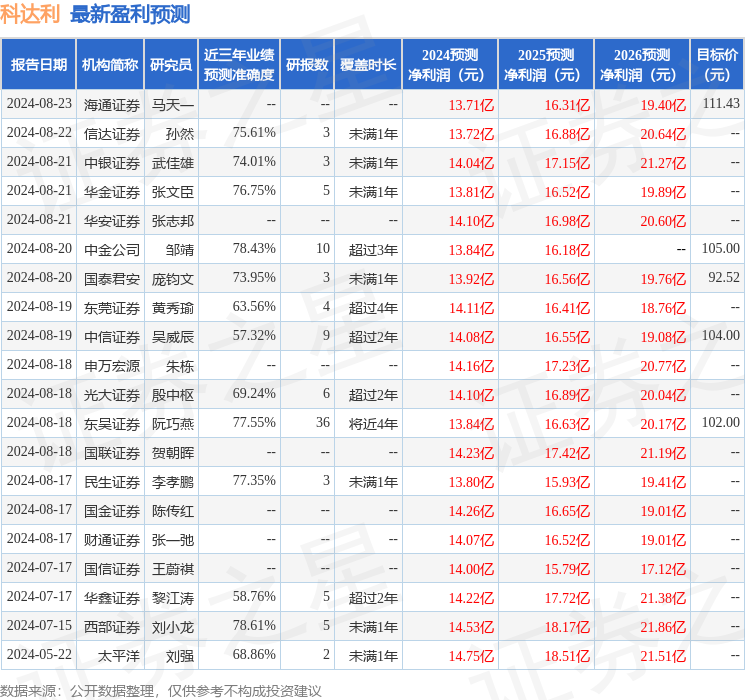
Task: Click 2025 profit 15.93亿
Action: point(567,482)
